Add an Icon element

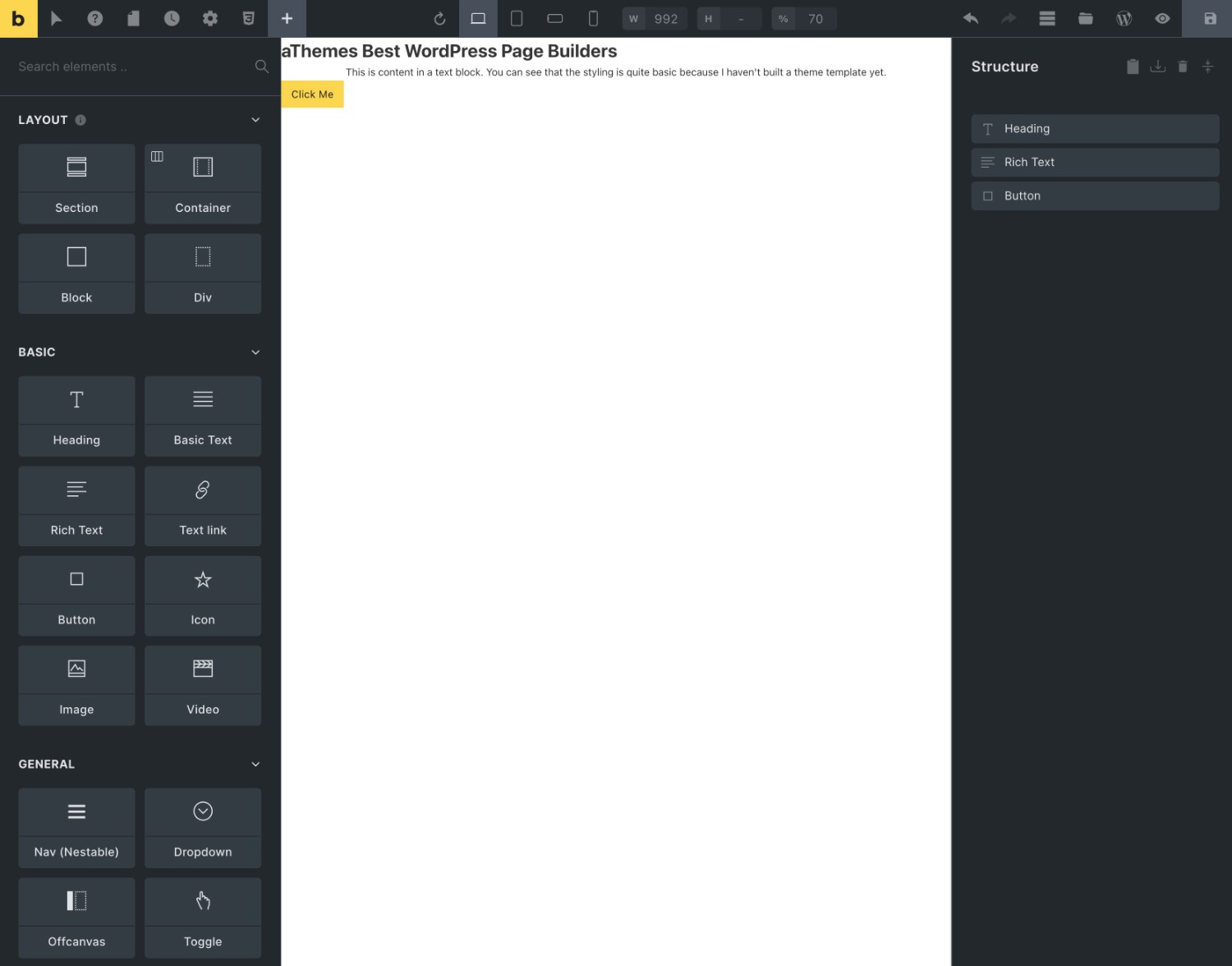(203, 596)
